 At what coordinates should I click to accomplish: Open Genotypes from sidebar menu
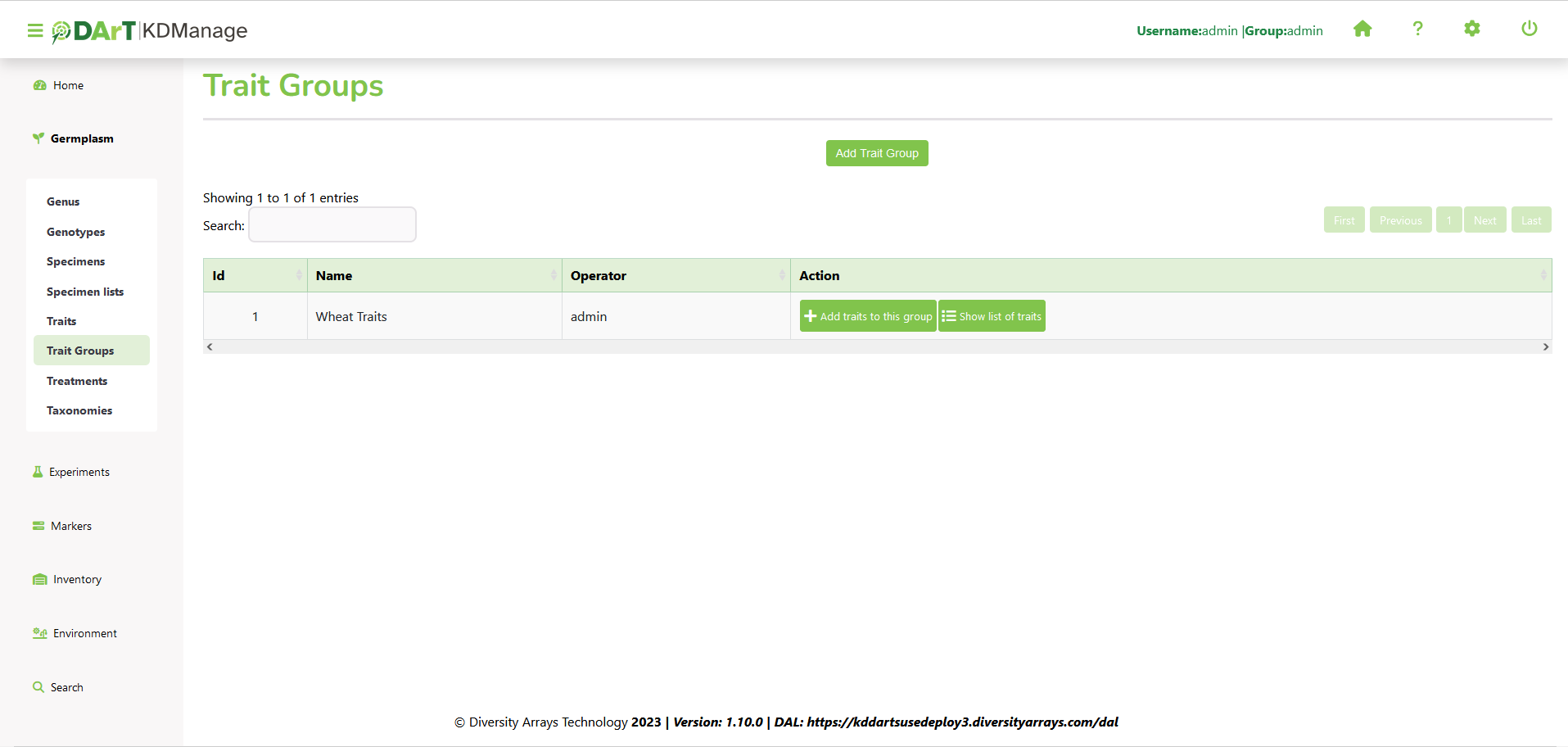pyautogui.click(x=75, y=232)
